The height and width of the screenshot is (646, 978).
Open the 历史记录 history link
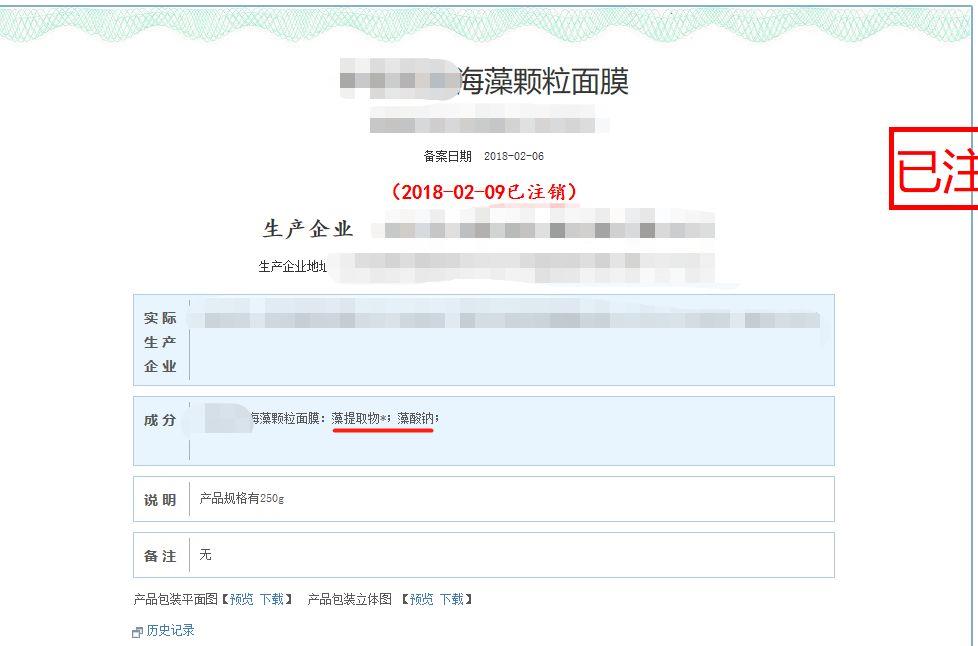[x=170, y=630]
